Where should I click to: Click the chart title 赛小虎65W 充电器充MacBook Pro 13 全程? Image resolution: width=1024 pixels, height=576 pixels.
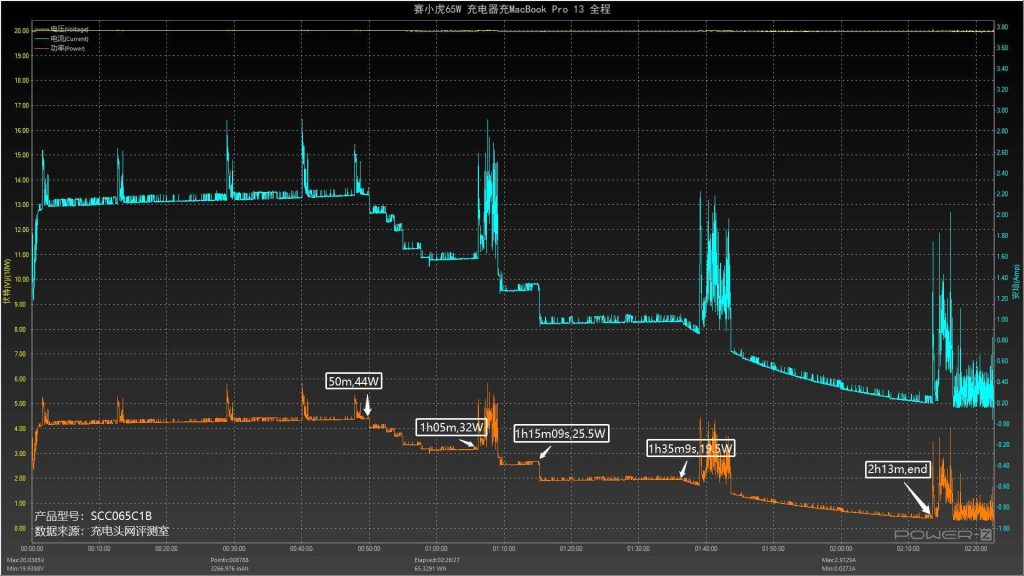pos(511,9)
